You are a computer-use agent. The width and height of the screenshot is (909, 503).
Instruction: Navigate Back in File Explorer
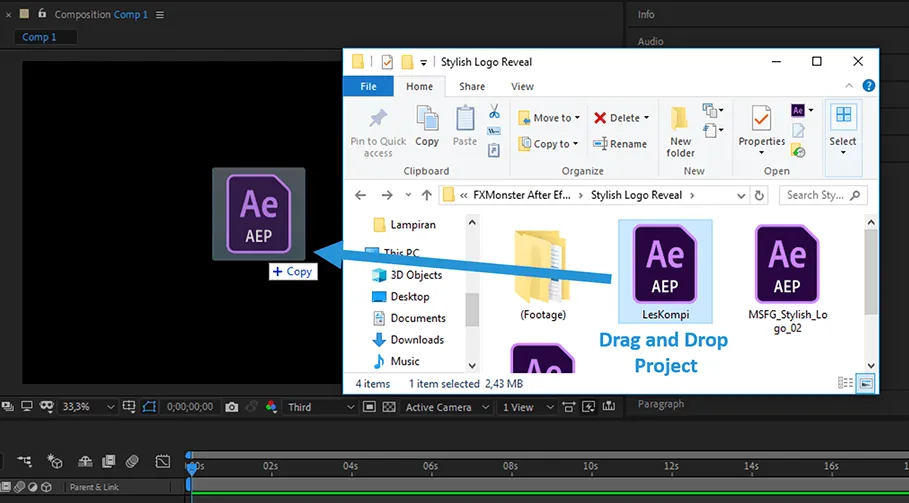click(360, 195)
